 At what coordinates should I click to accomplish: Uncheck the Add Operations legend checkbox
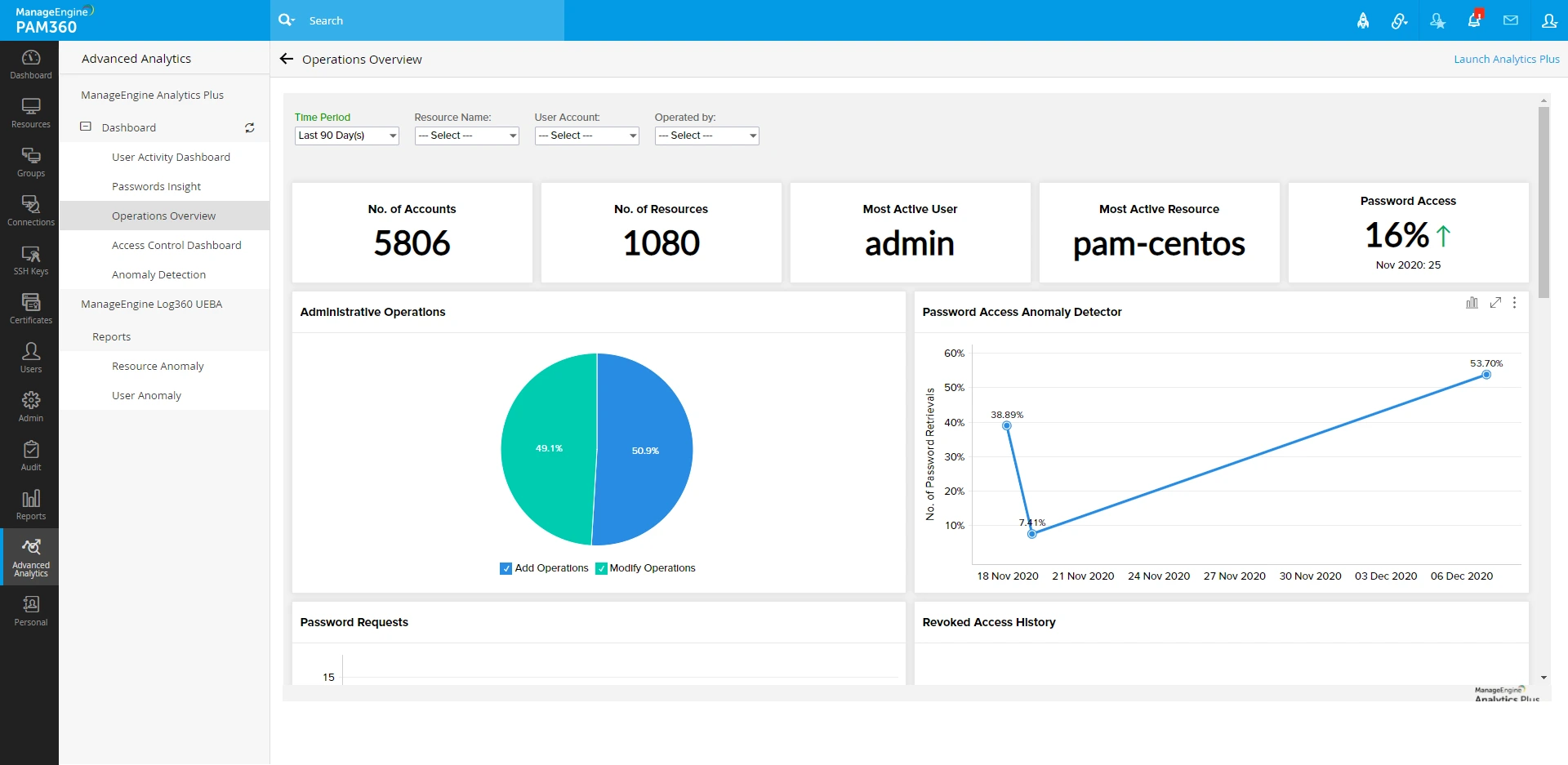[x=506, y=568]
